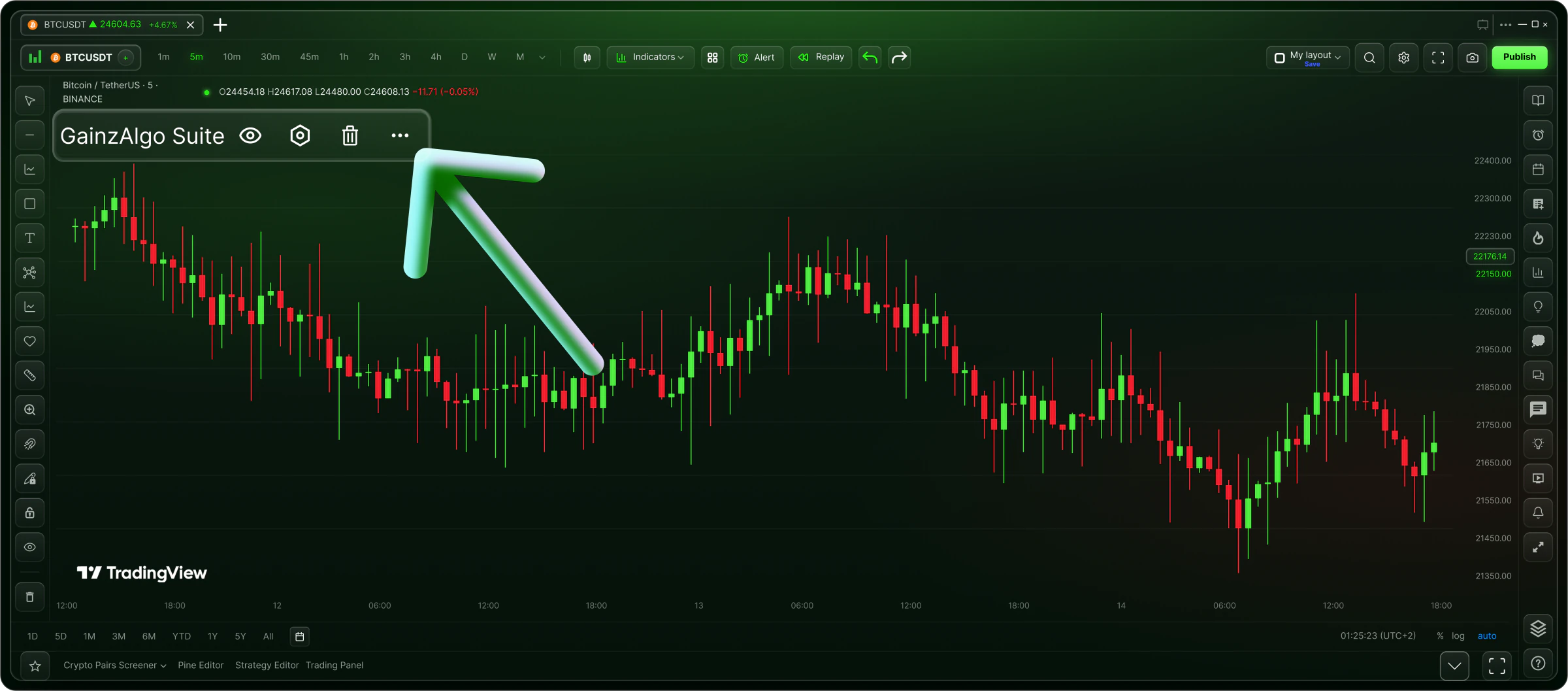Click the trash remove drawings icon in left toolbar
The width and height of the screenshot is (1568, 691).
[30, 597]
